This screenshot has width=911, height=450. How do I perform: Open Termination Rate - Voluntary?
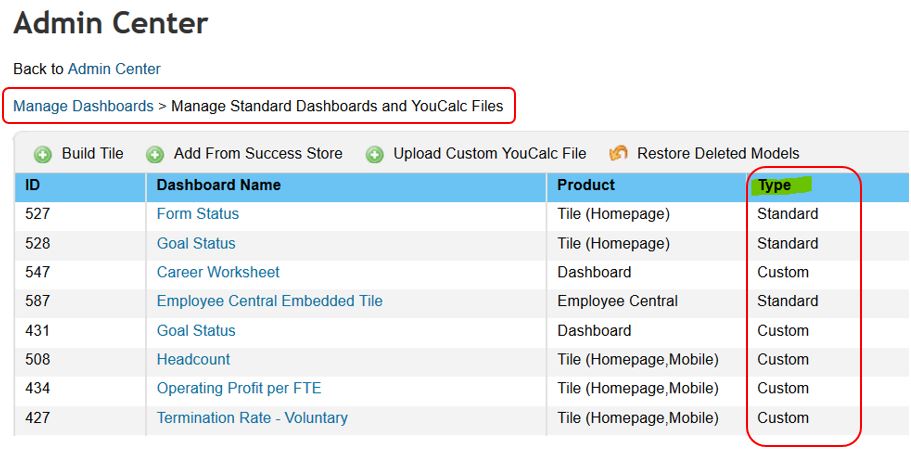[x=252, y=417]
